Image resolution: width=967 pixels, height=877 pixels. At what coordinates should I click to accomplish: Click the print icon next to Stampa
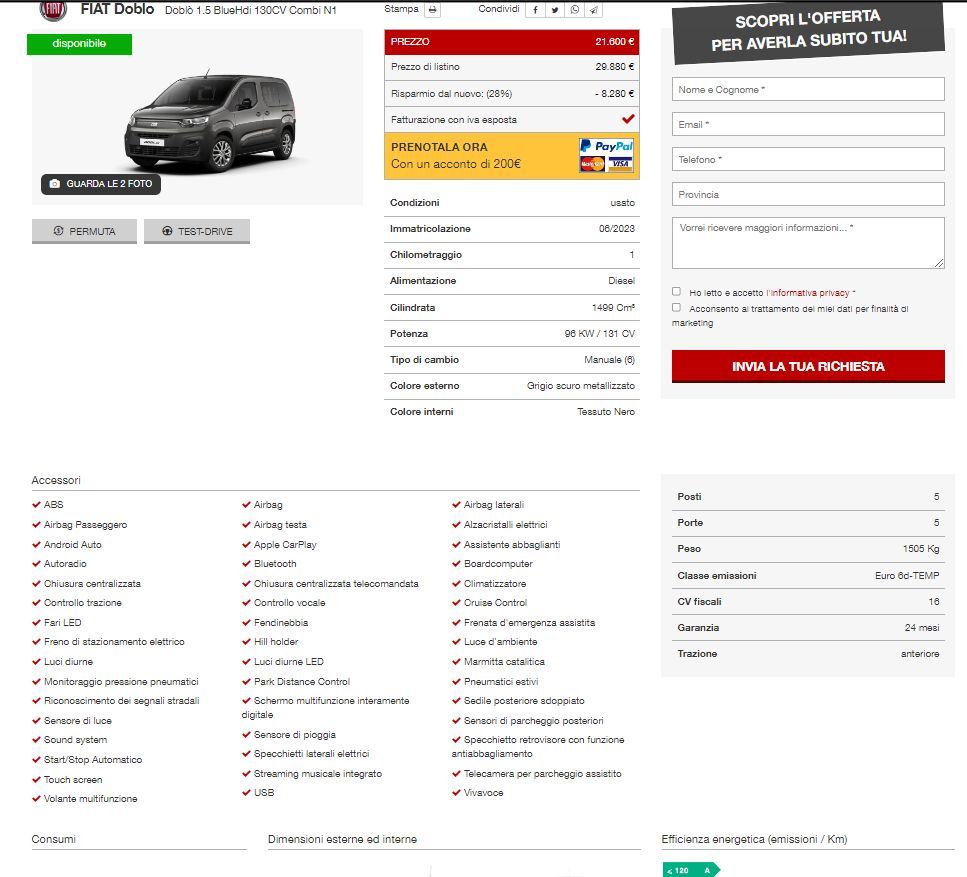tap(432, 9)
